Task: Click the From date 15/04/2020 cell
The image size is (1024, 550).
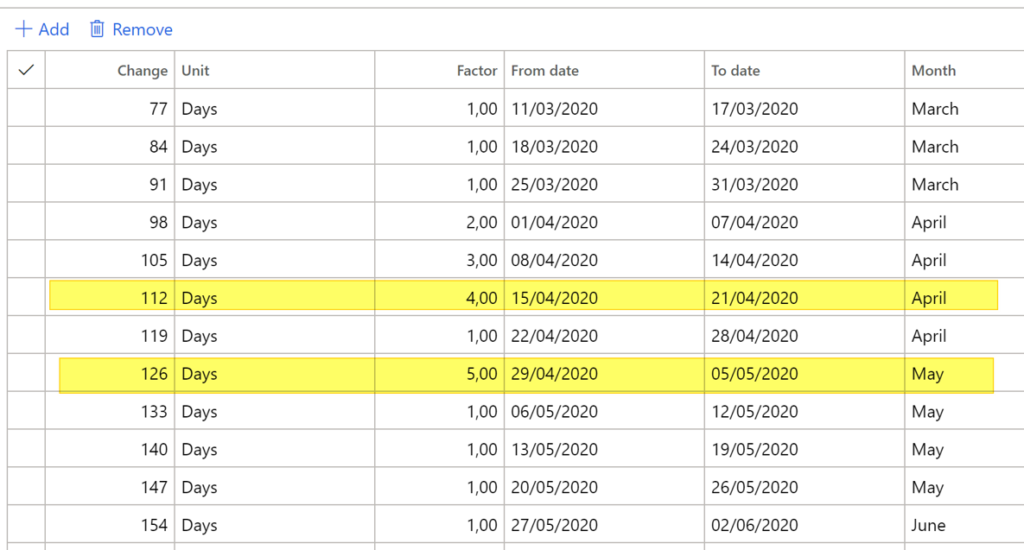Action: pyautogui.click(x=604, y=298)
